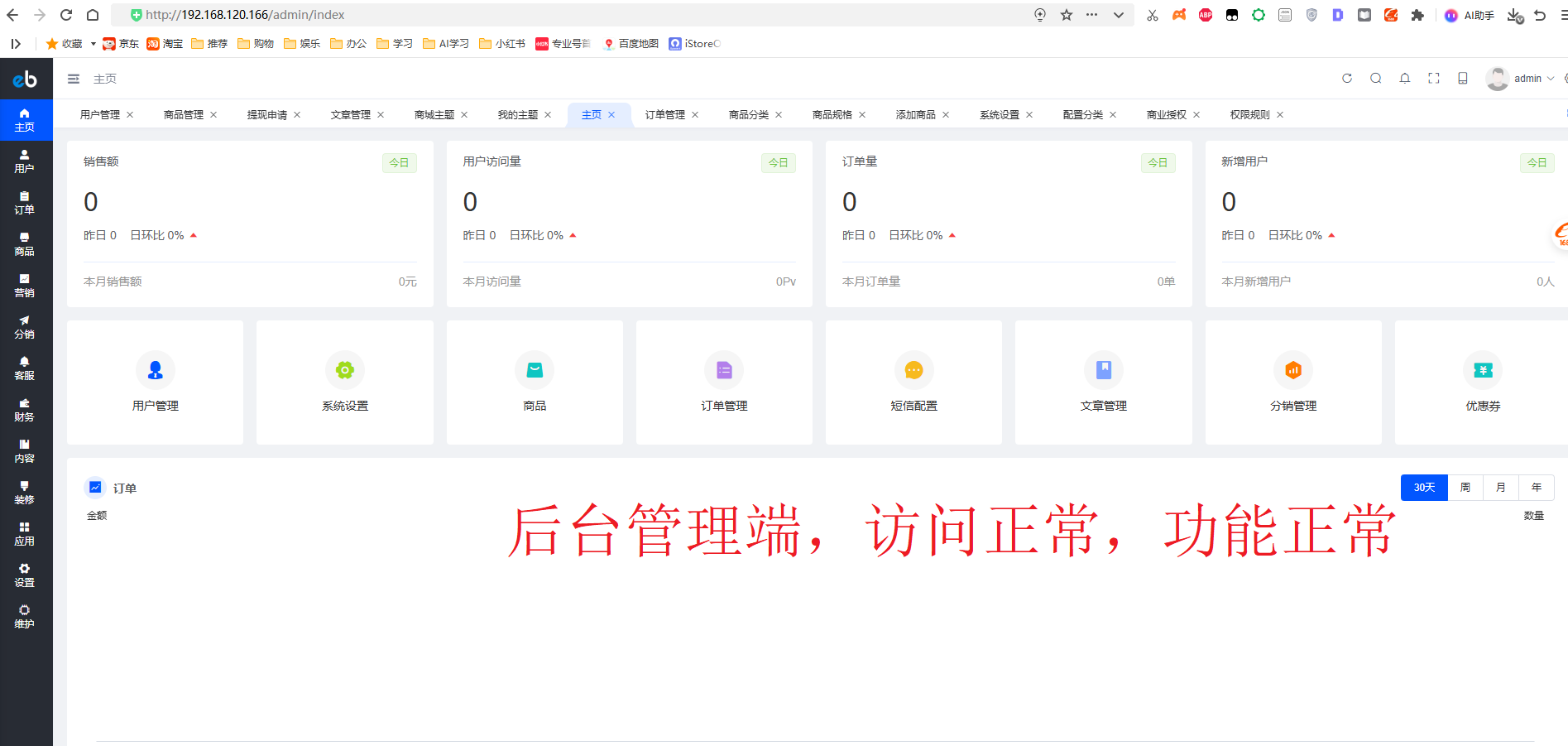Open search via header magnifier icon
Viewport: 1568px width, 746px height.
(x=1376, y=79)
